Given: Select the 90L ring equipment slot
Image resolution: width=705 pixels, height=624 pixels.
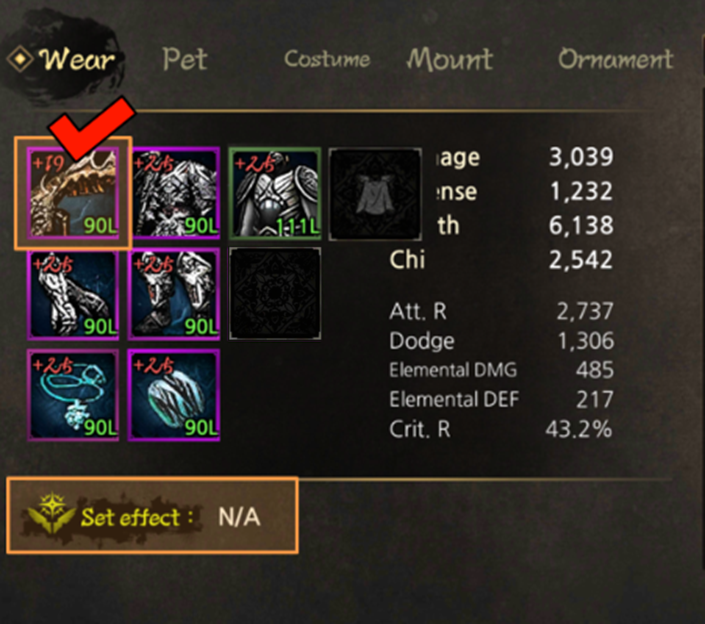Looking at the screenshot, I should pos(174,395).
